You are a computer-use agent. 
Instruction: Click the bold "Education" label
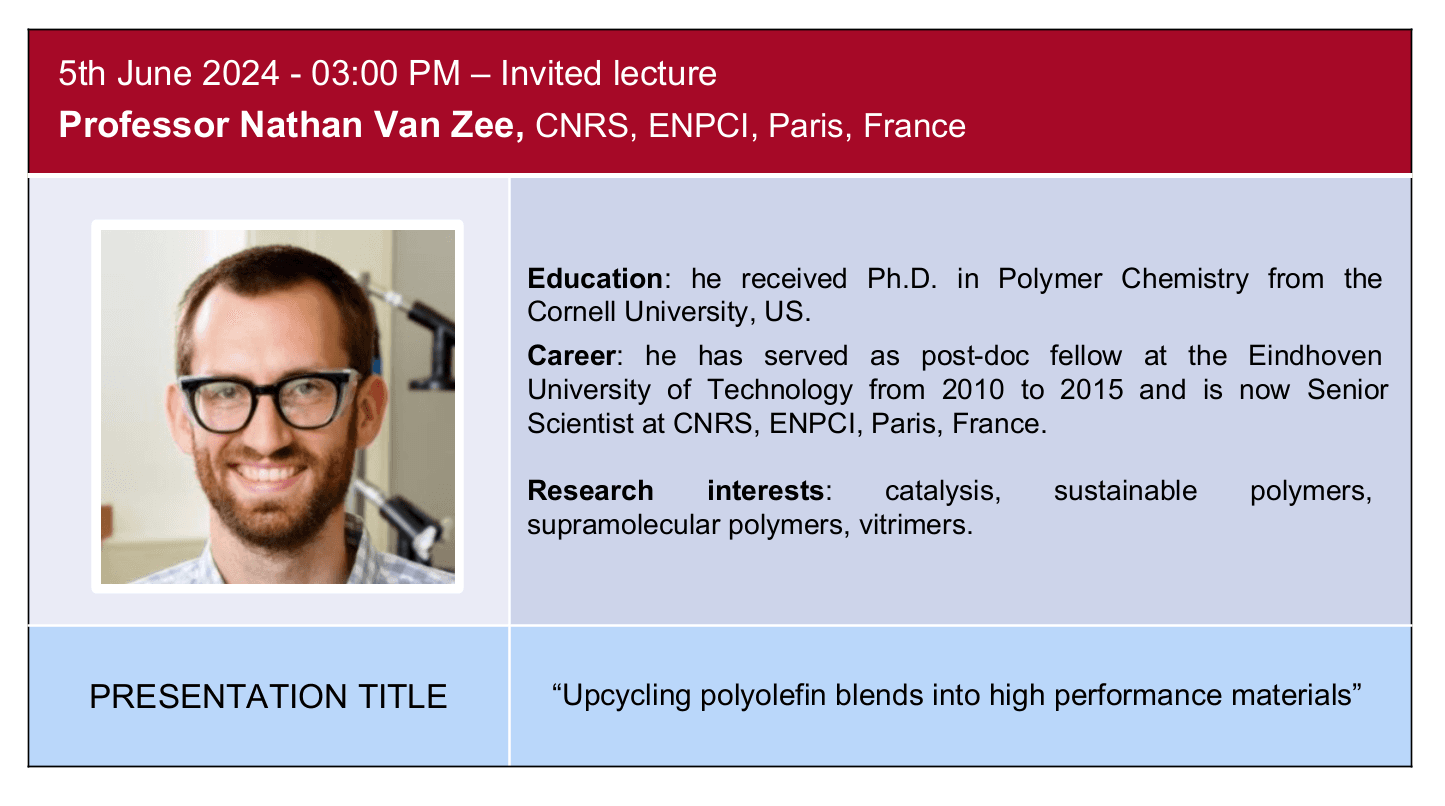[x=594, y=278]
